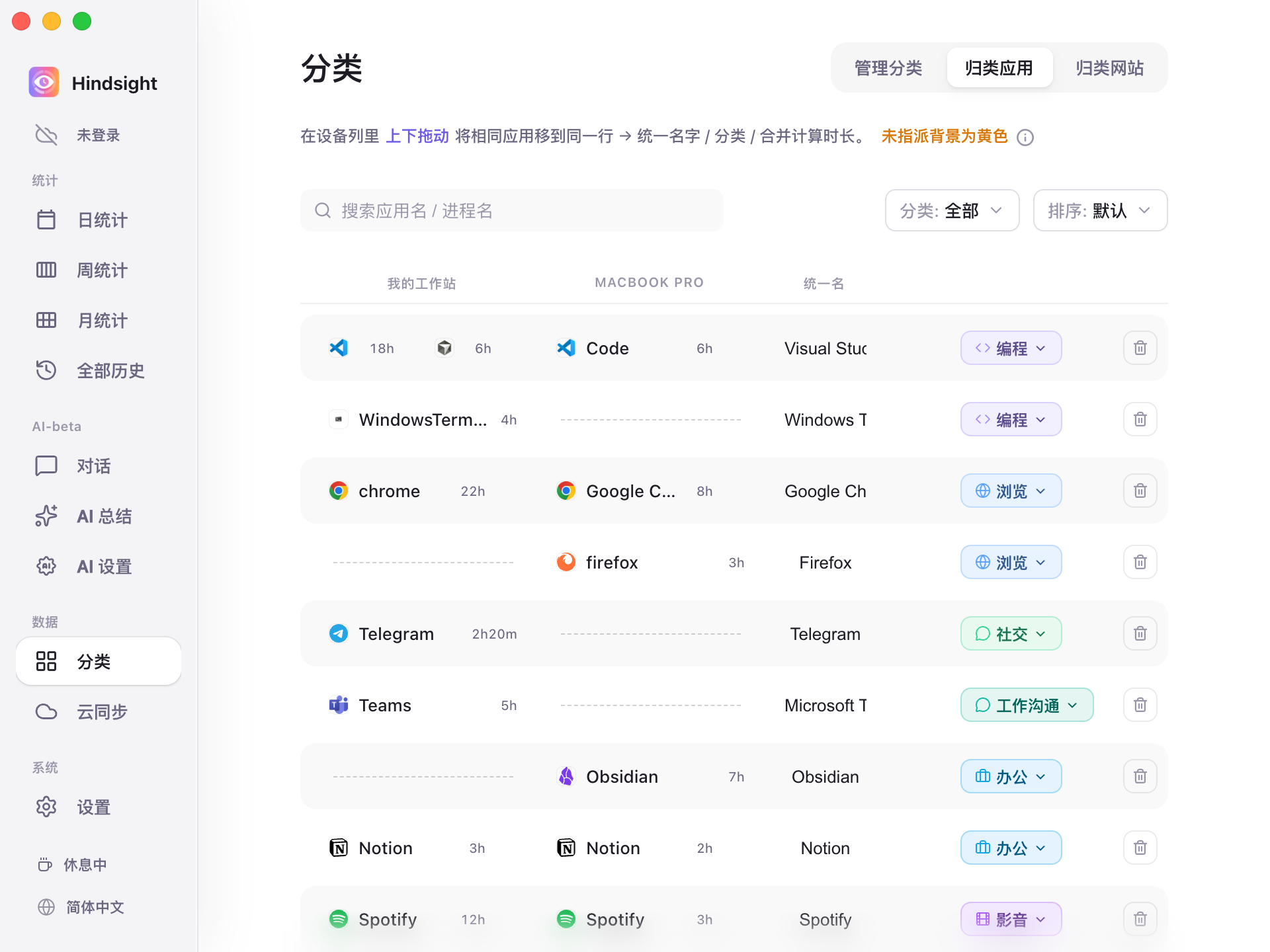1270x952 pixels.
Task: Open the AI 总结 page
Action: click(x=99, y=516)
